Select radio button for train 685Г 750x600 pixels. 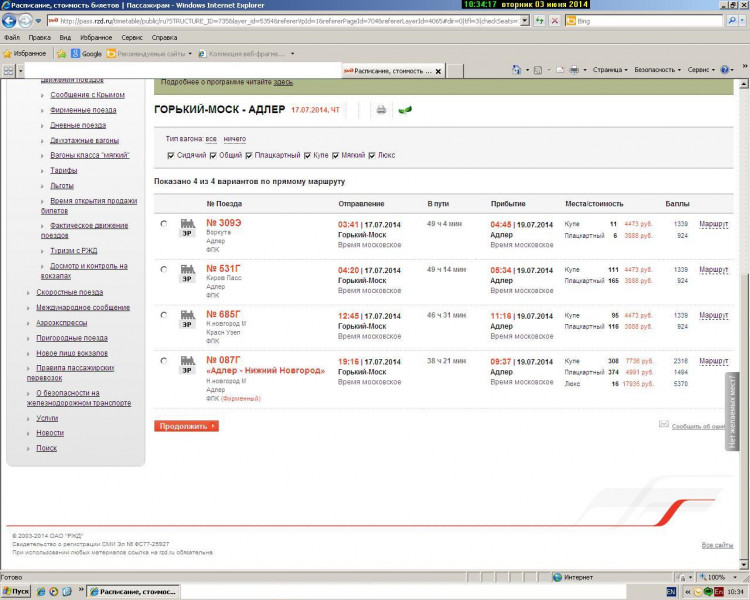click(164, 316)
